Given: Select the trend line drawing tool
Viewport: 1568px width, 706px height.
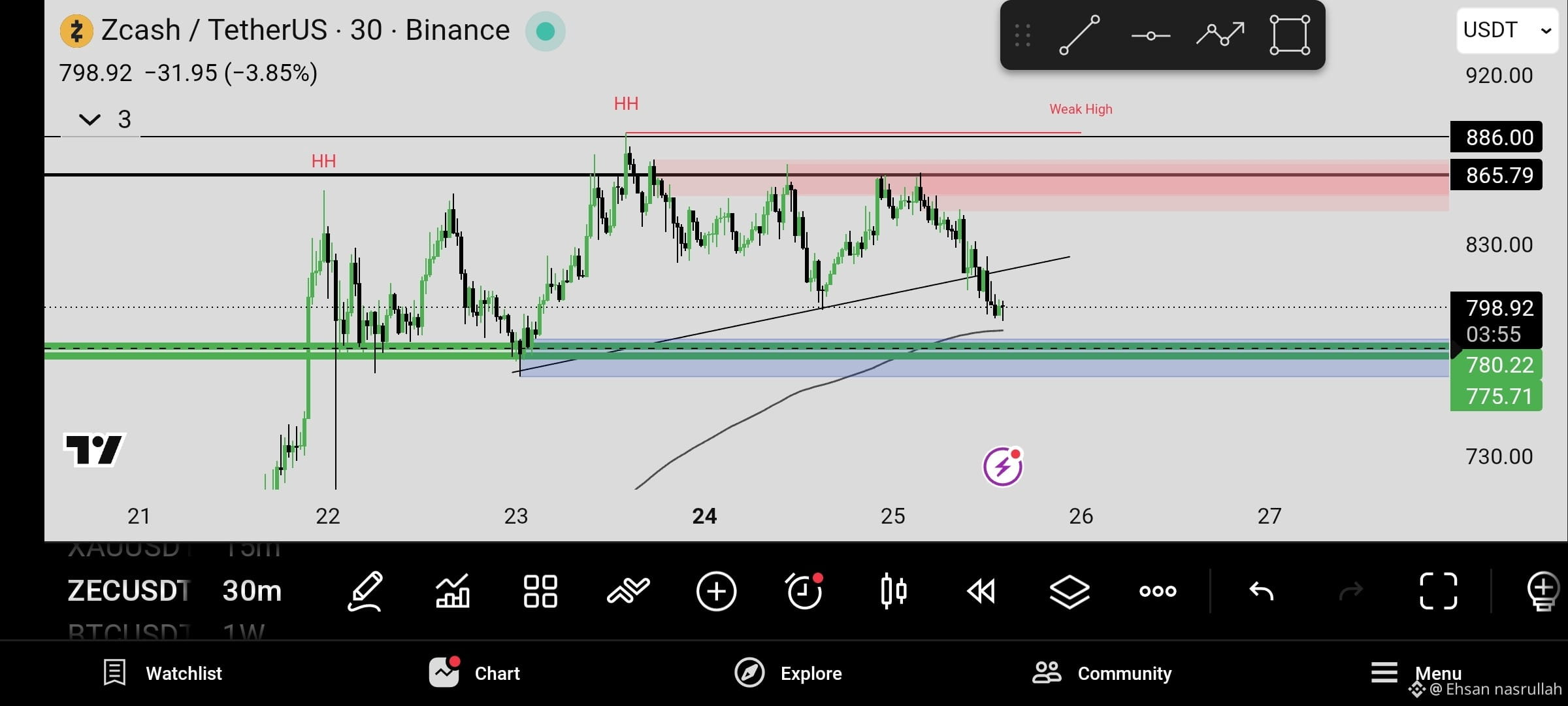Looking at the screenshot, I should [1079, 35].
